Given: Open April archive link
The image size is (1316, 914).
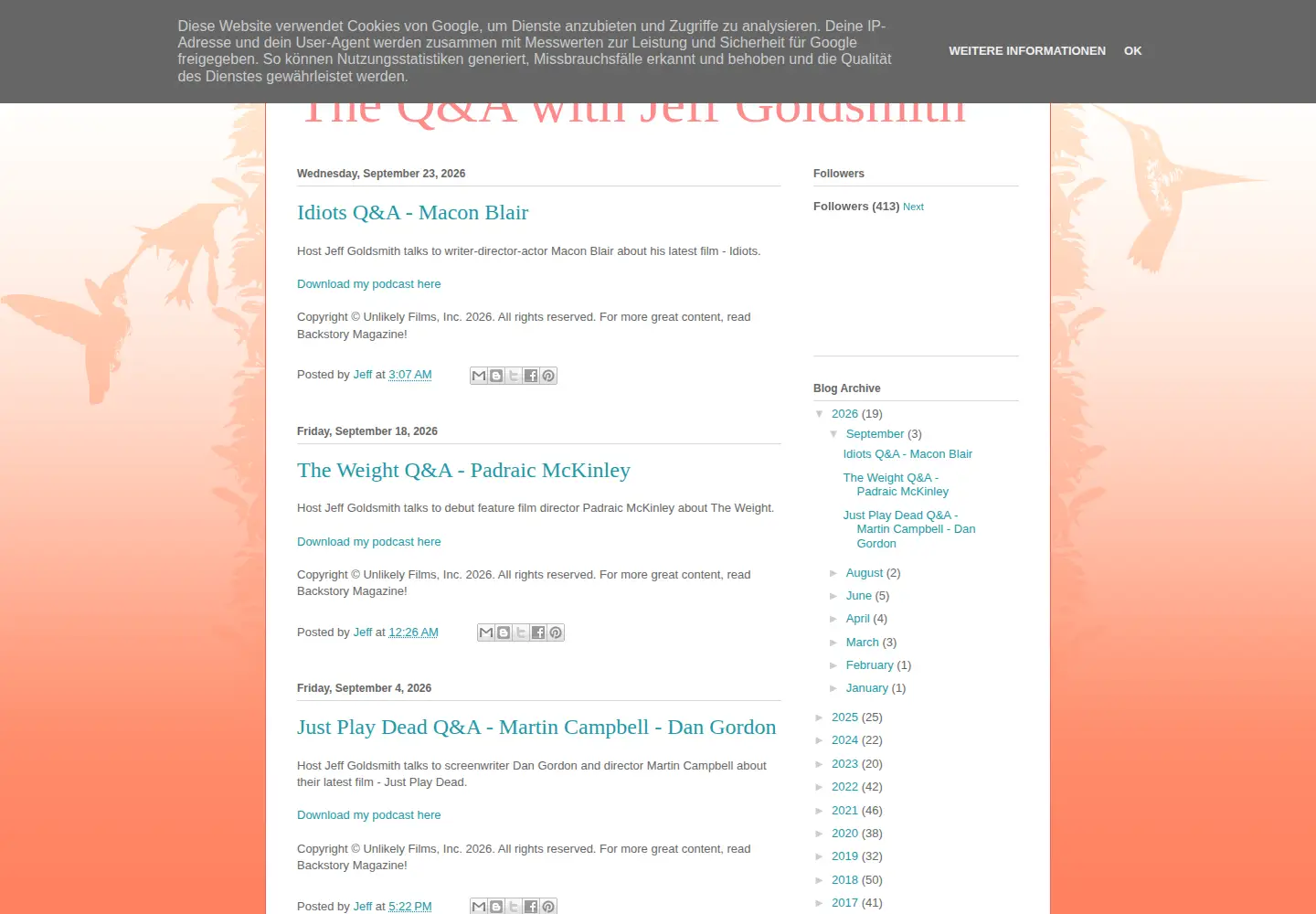Looking at the screenshot, I should (858, 619).
